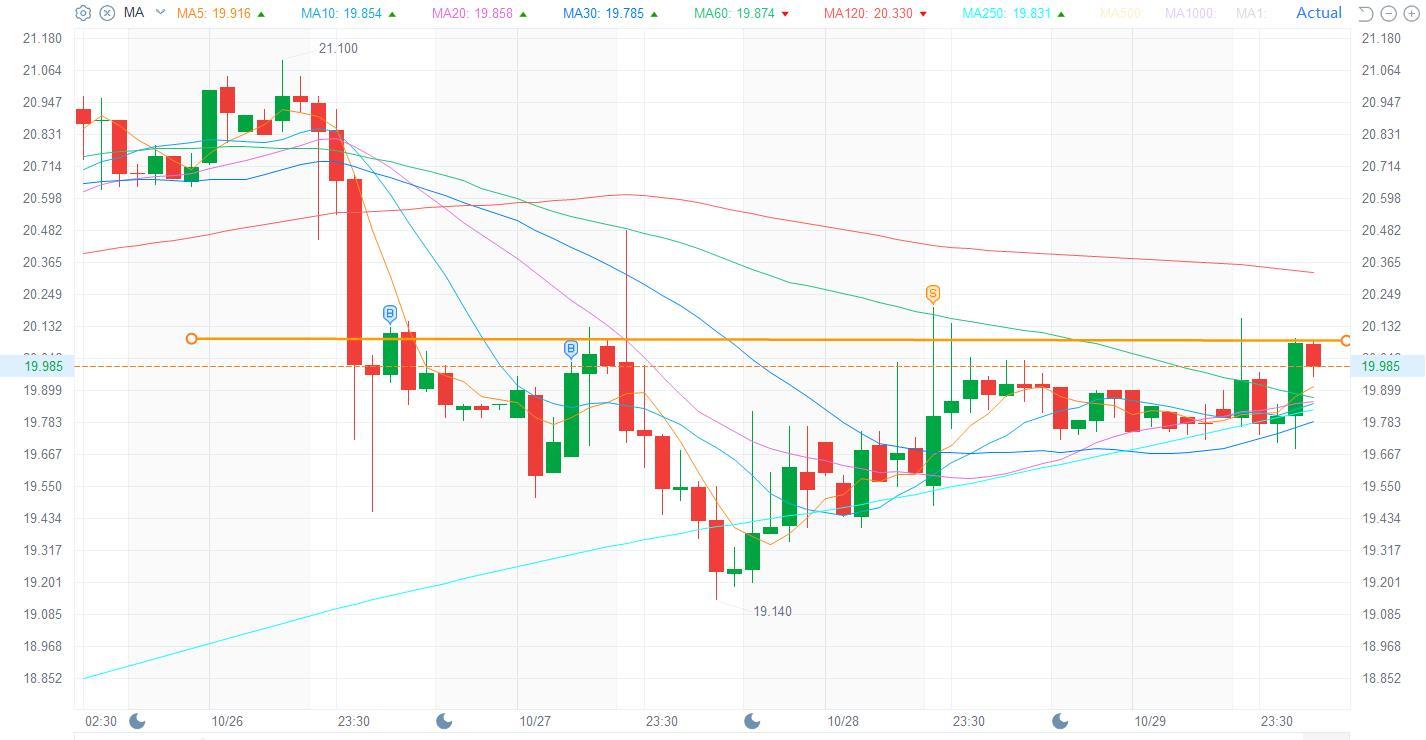This screenshot has width=1426, height=740.
Task: Click the 02:30 time label on time axis
Action: (101, 721)
